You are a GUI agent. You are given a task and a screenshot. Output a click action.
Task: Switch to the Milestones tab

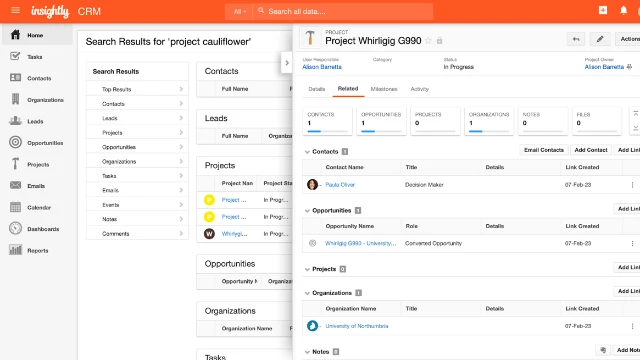pyautogui.click(x=384, y=89)
